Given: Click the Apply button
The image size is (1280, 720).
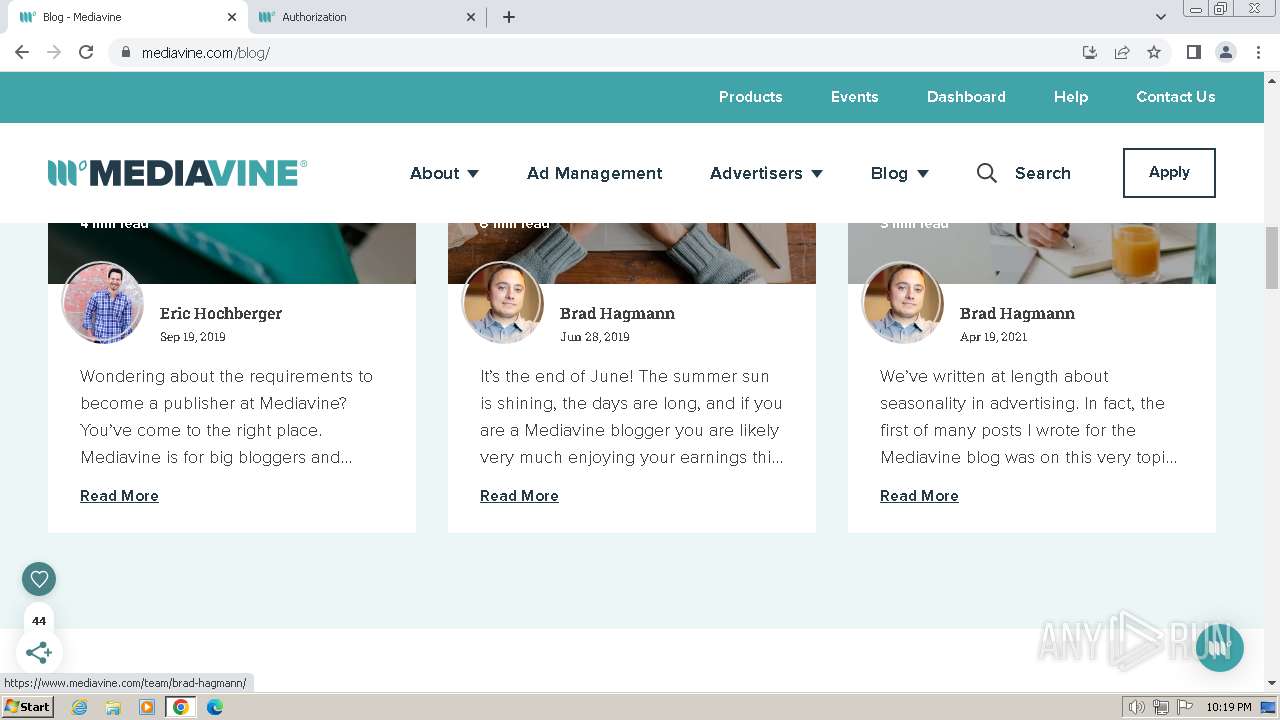Looking at the screenshot, I should [1169, 172].
